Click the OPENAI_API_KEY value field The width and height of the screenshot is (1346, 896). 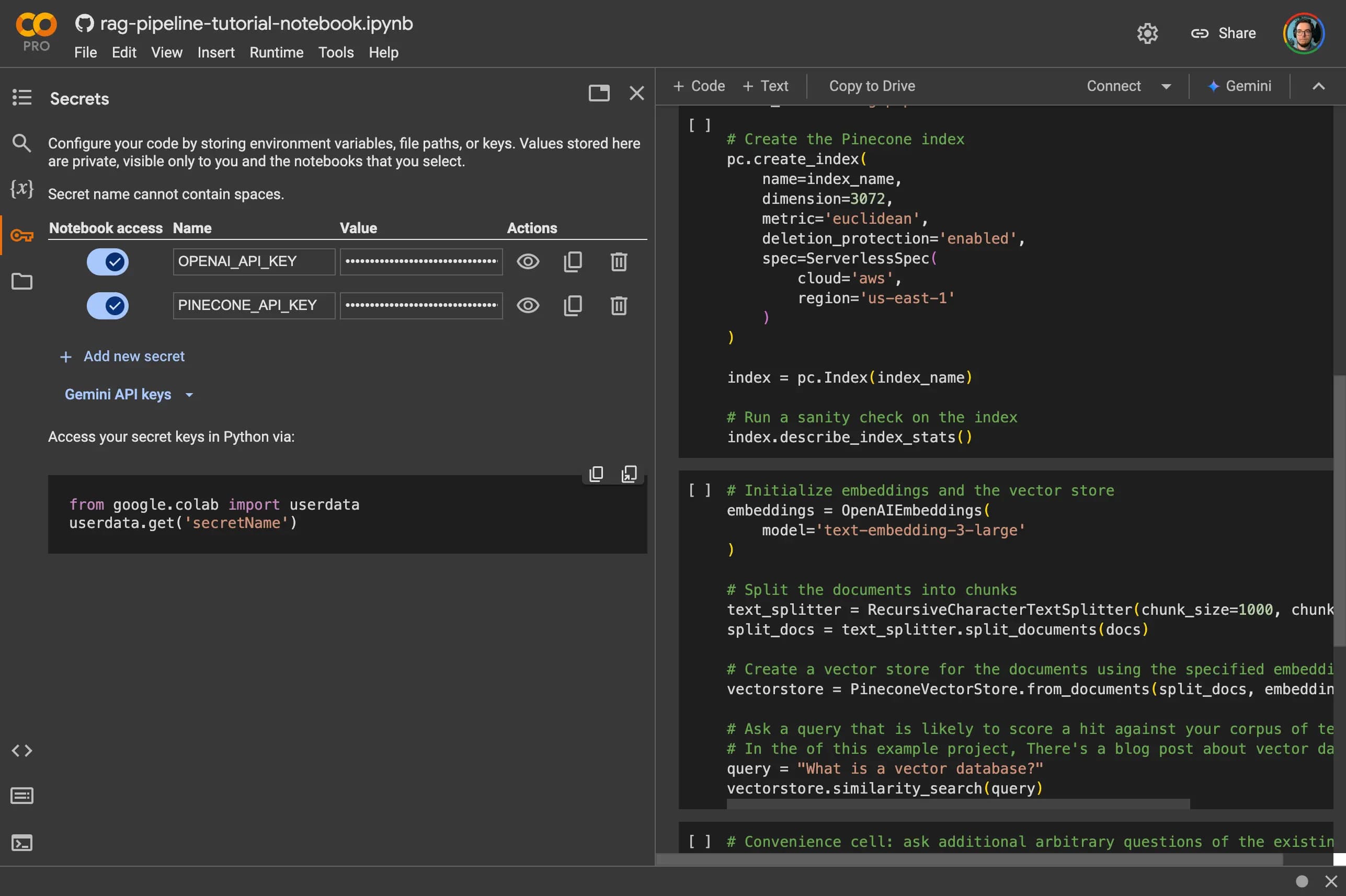(421, 262)
